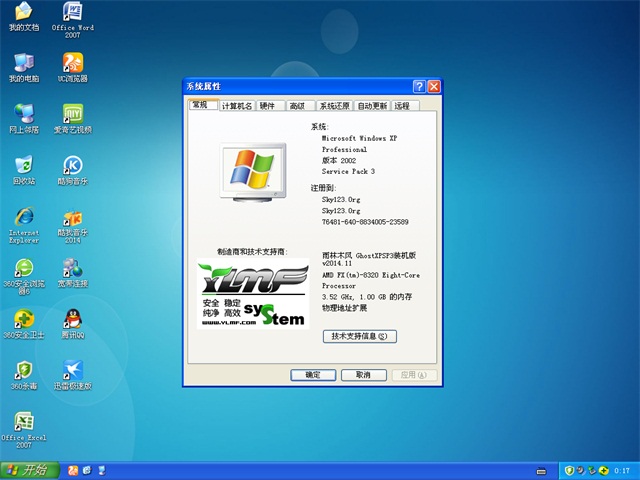The height and width of the screenshot is (480, 640).
Task: Switch to the 硬件 tab
Action: click(268, 105)
